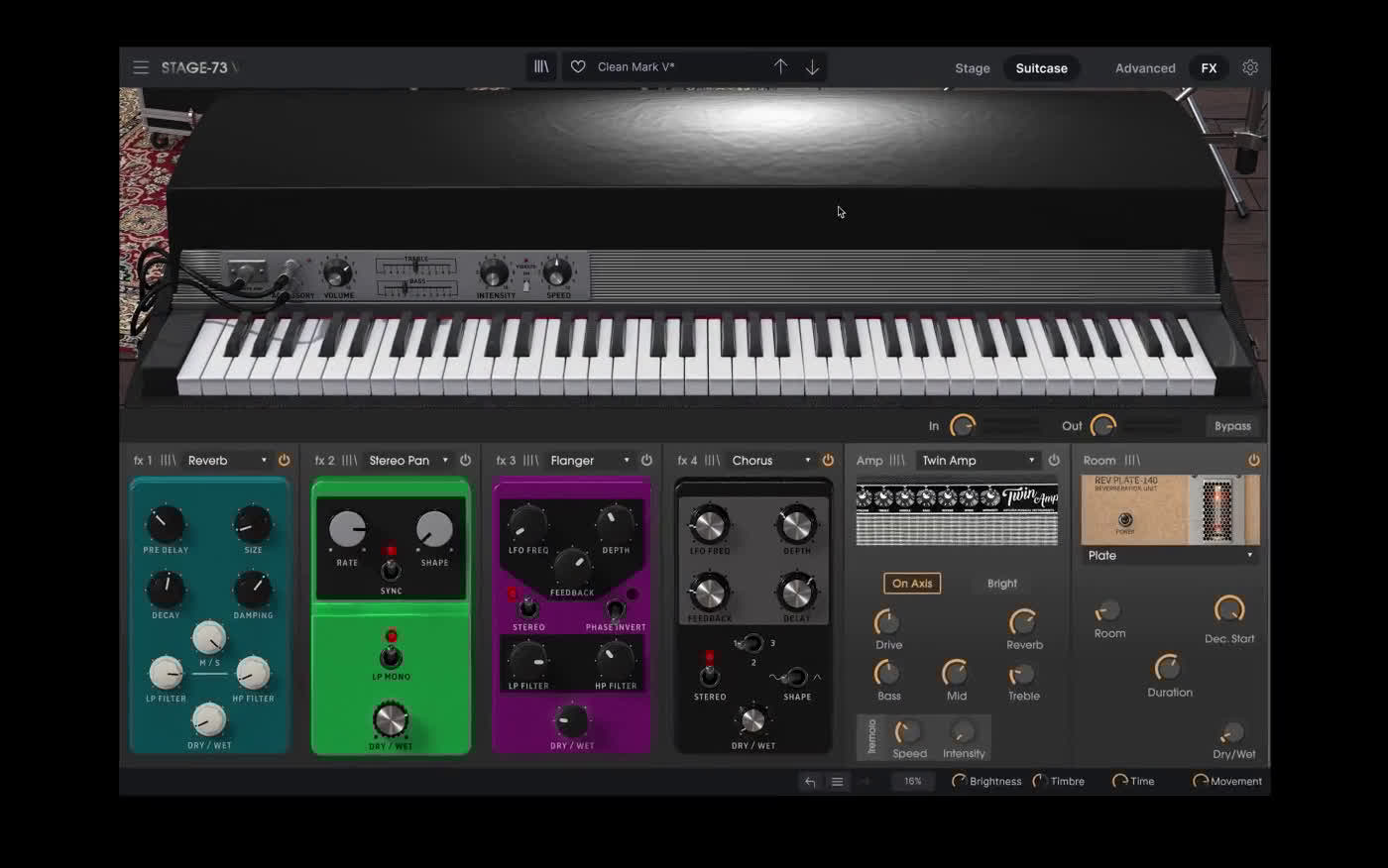
Task: Open fx 3 preset library icon
Action: [x=531, y=461]
